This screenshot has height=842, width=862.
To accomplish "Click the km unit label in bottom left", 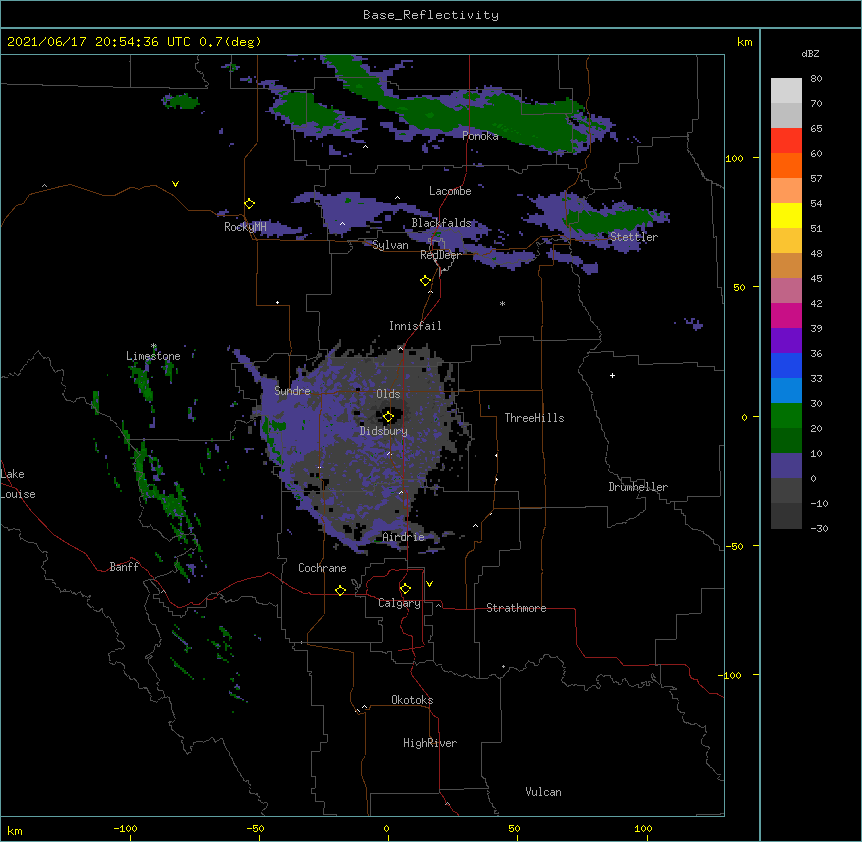I will pyautogui.click(x=15, y=830).
